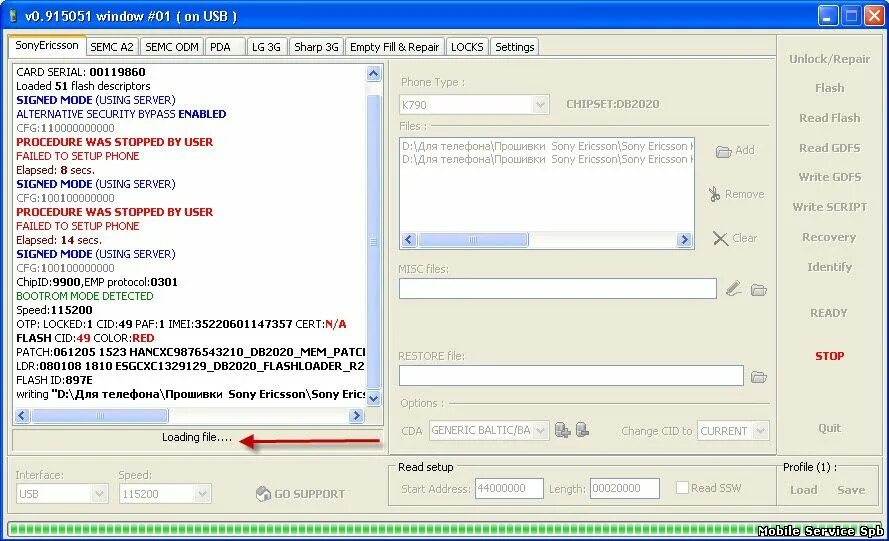Viewport: 889px width, 541px height.
Task: Select the PDA tab
Action: (220, 47)
